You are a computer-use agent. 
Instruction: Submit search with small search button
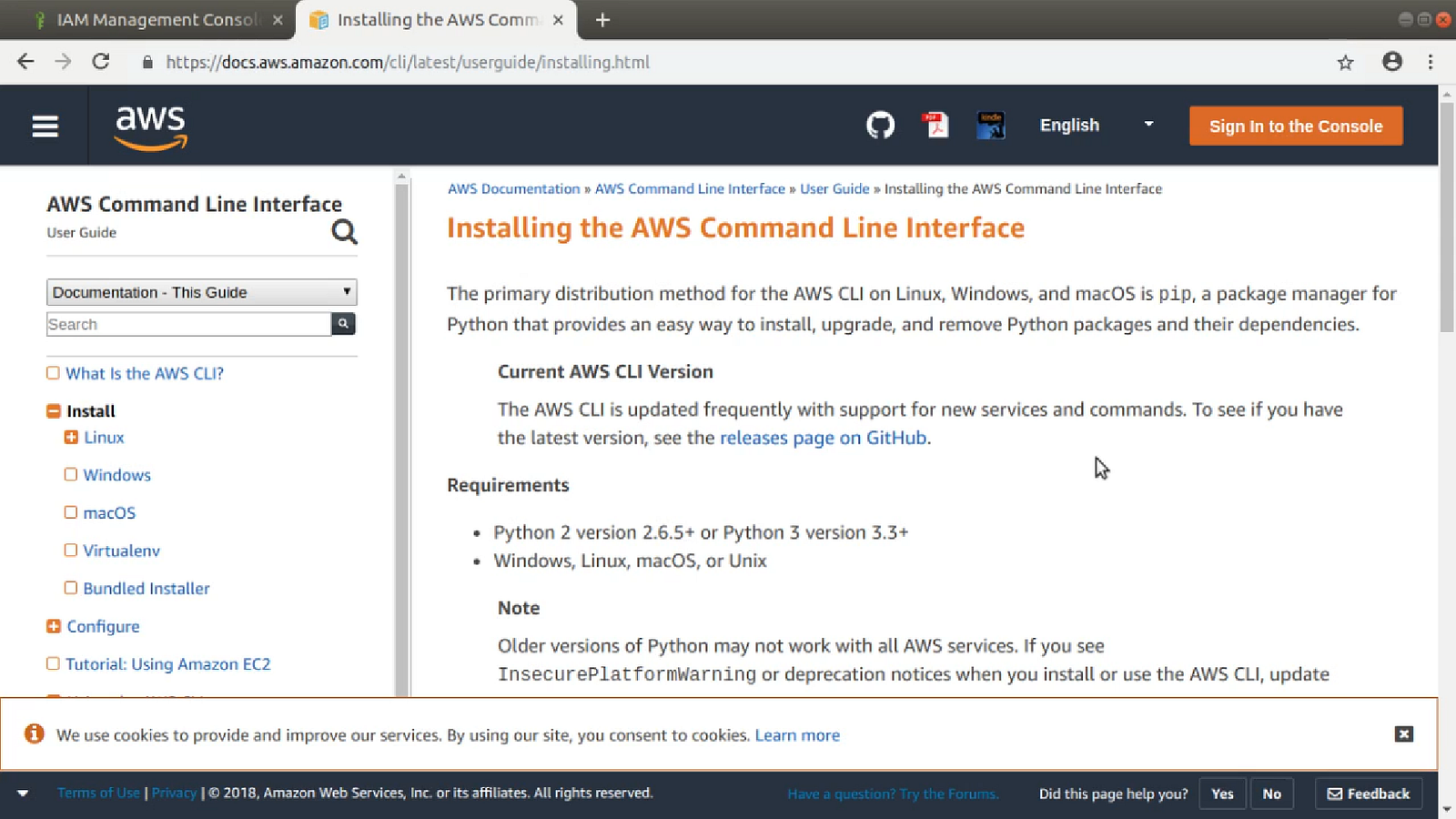click(x=343, y=324)
